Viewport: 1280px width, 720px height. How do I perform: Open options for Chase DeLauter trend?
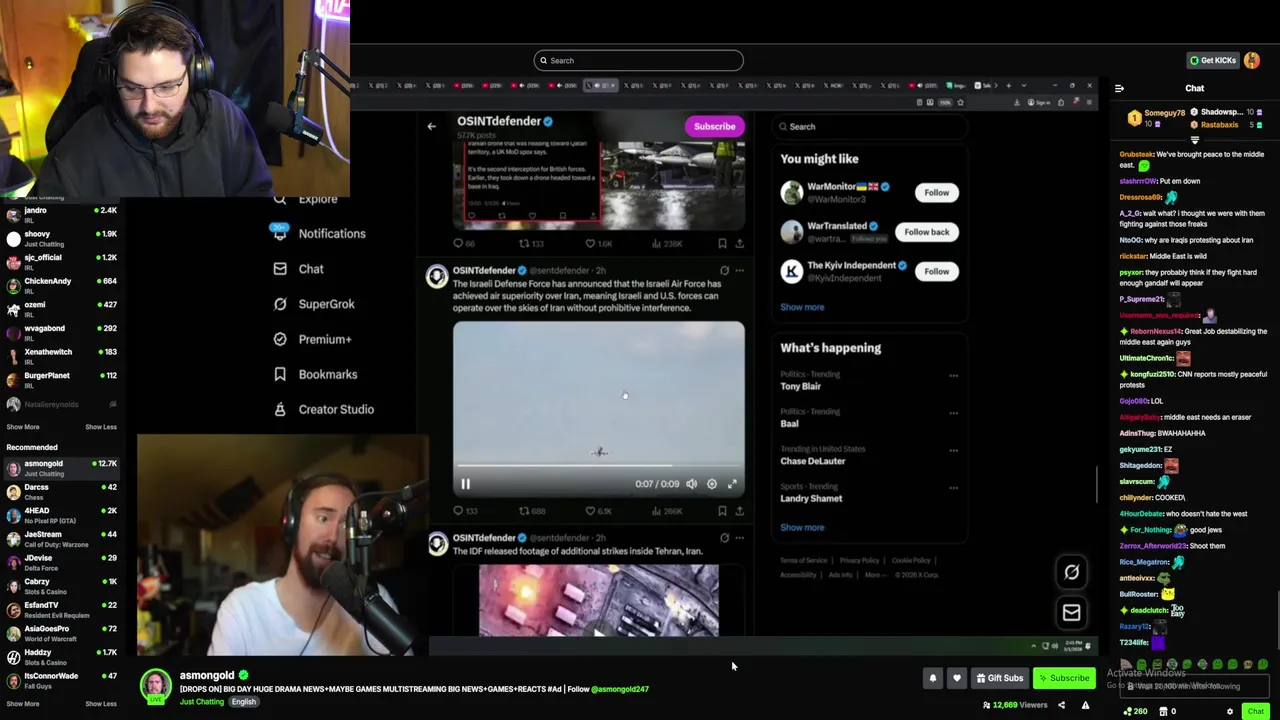click(x=953, y=450)
